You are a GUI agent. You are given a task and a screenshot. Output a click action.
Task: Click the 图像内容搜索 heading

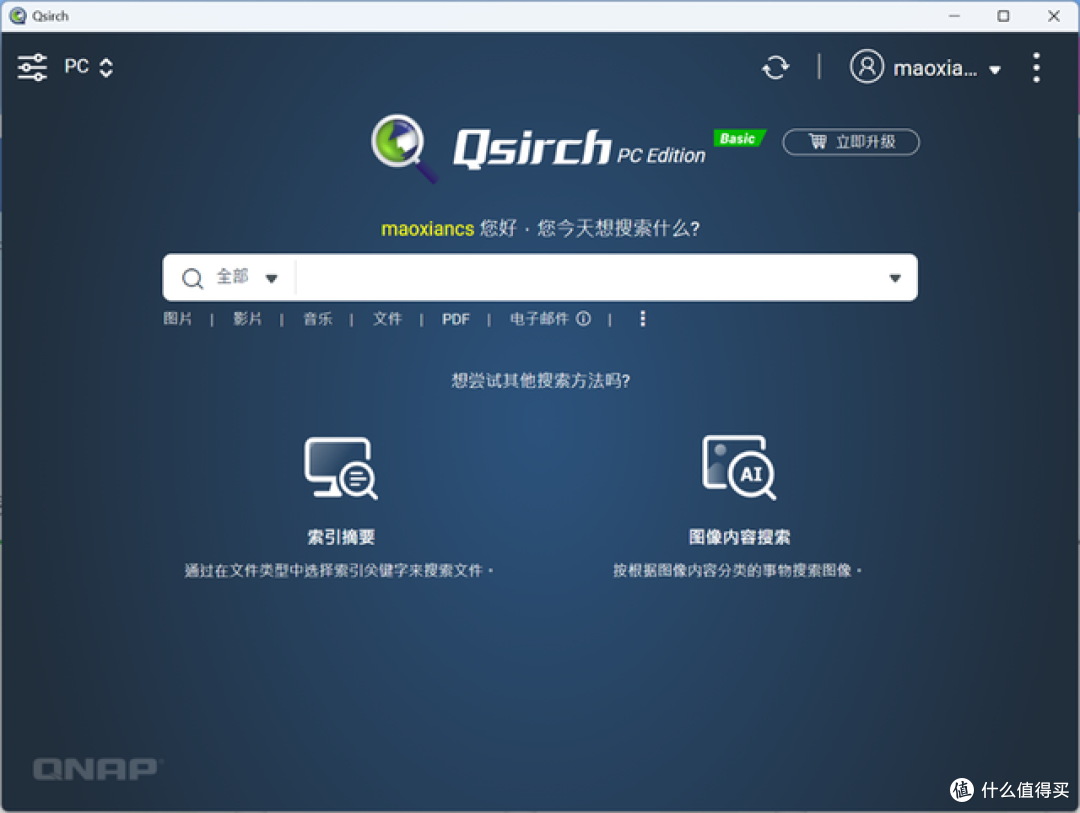(x=739, y=537)
